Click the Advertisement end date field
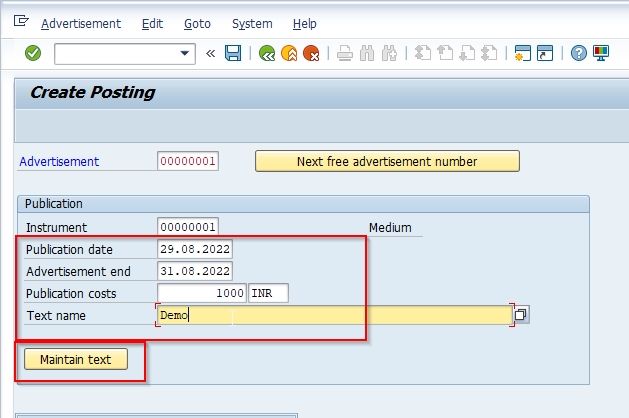Viewport: 629px width, 418px height. click(x=195, y=271)
